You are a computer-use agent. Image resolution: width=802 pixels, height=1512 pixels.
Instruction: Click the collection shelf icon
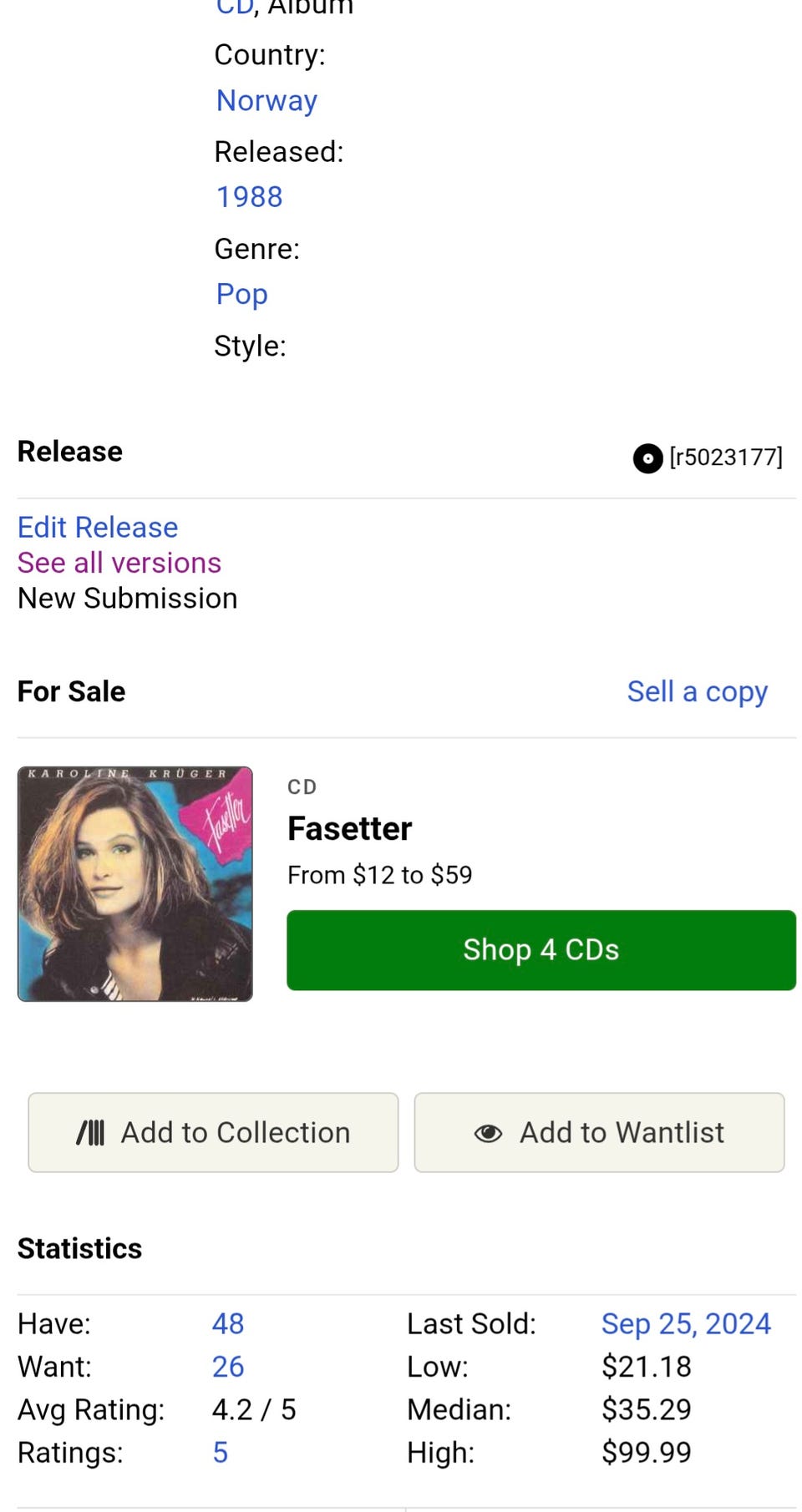click(90, 1133)
